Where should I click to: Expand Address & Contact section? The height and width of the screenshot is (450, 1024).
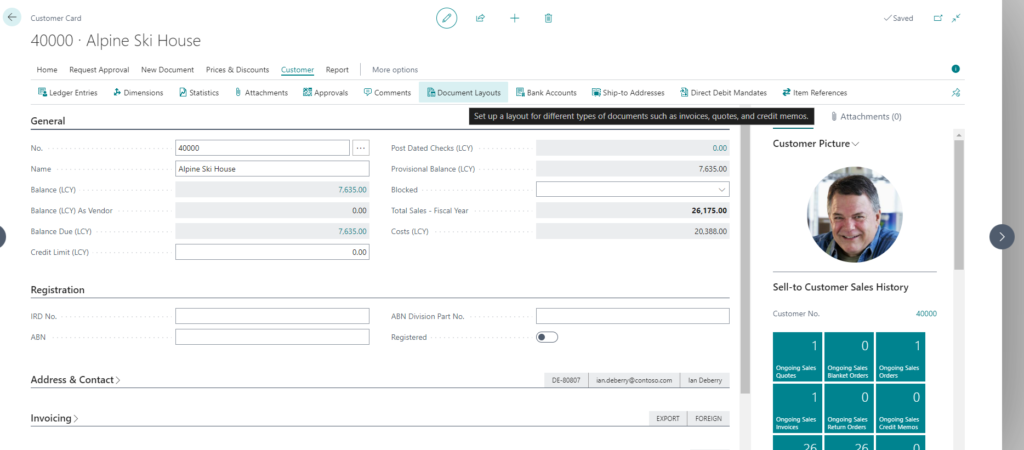tap(76, 379)
